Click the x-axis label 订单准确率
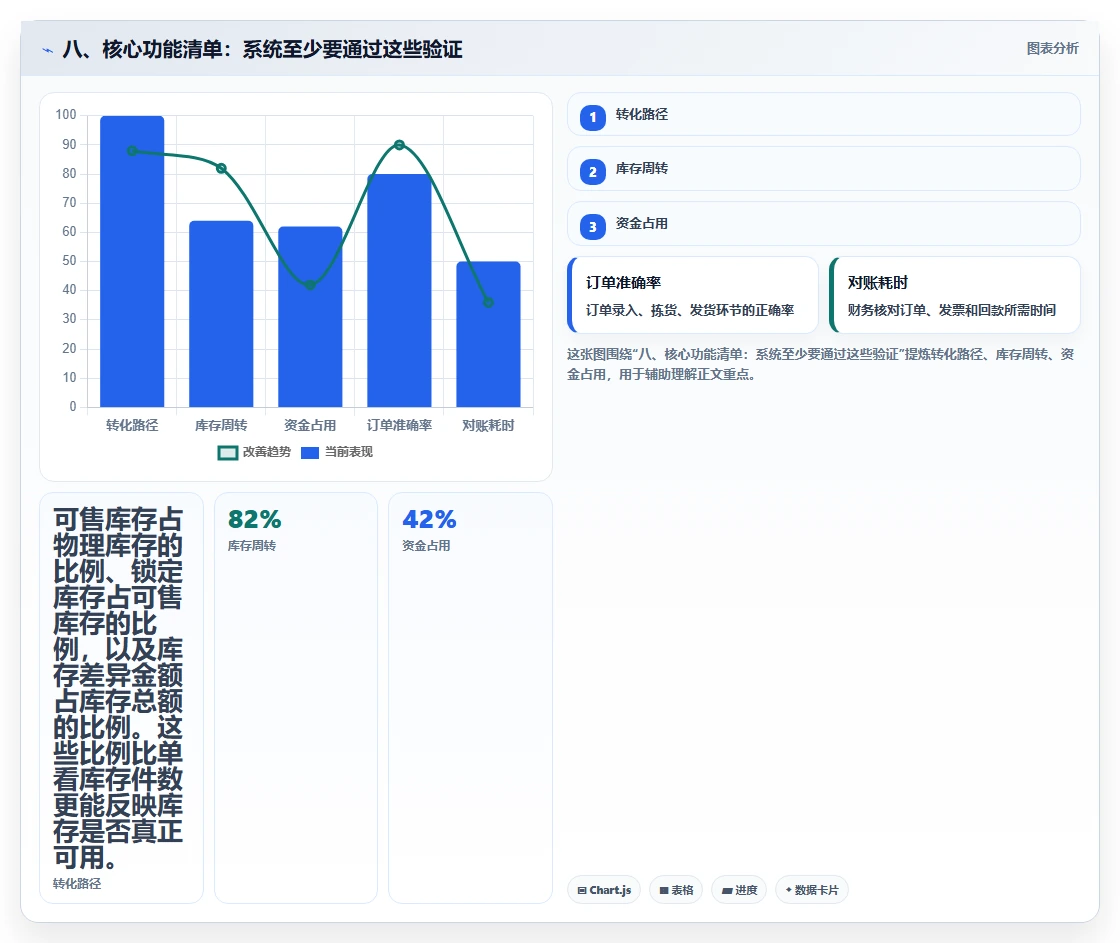 (399, 426)
